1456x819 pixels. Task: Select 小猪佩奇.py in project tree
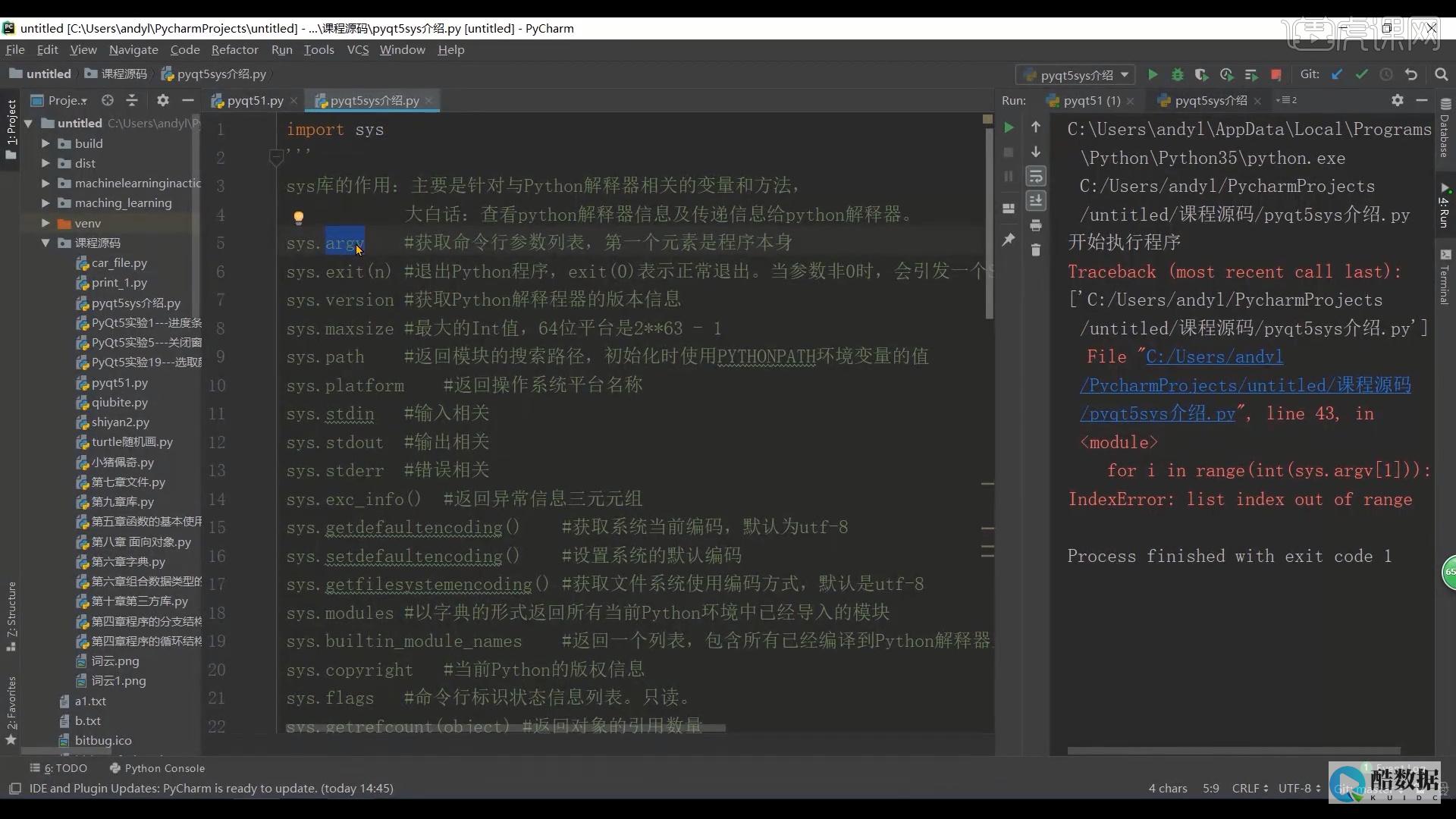coord(122,462)
